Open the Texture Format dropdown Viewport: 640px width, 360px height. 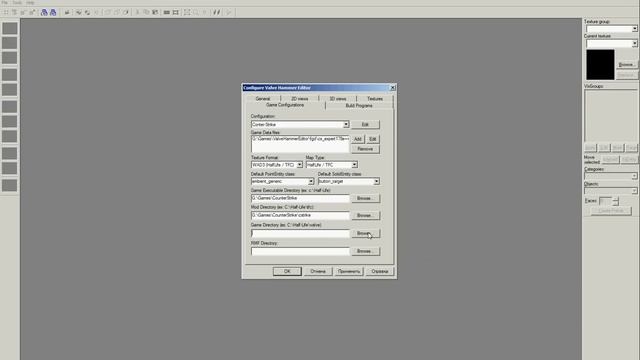pyautogui.click(x=277, y=164)
